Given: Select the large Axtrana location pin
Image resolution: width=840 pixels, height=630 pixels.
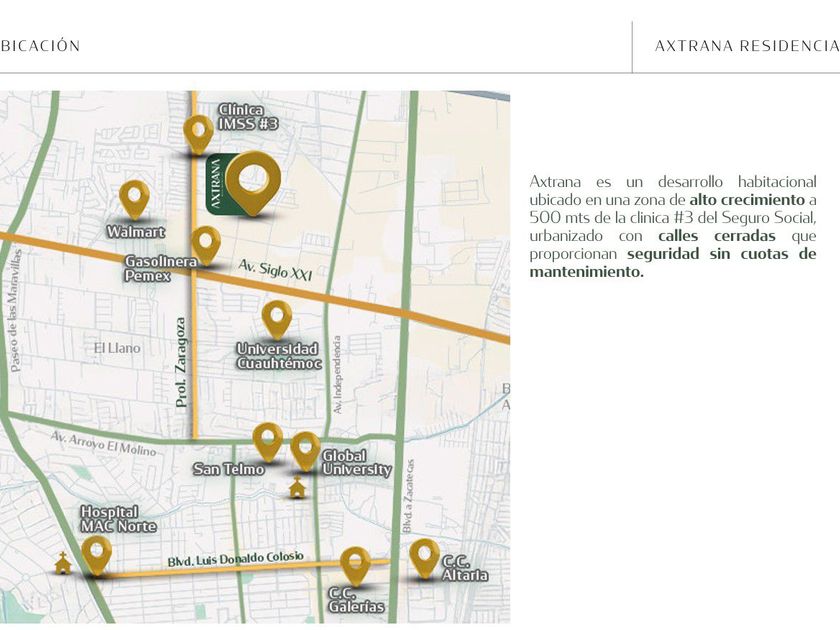Looking at the screenshot, I should tap(253, 183).
